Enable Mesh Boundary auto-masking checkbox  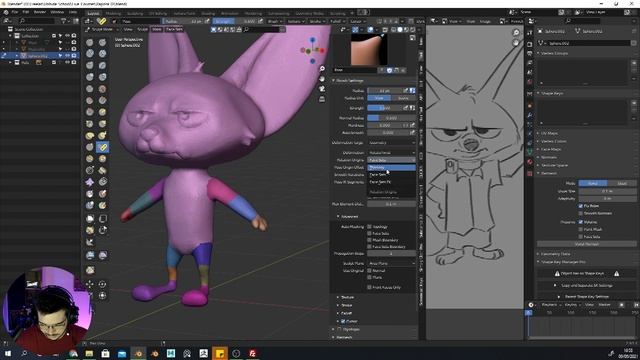369,240
